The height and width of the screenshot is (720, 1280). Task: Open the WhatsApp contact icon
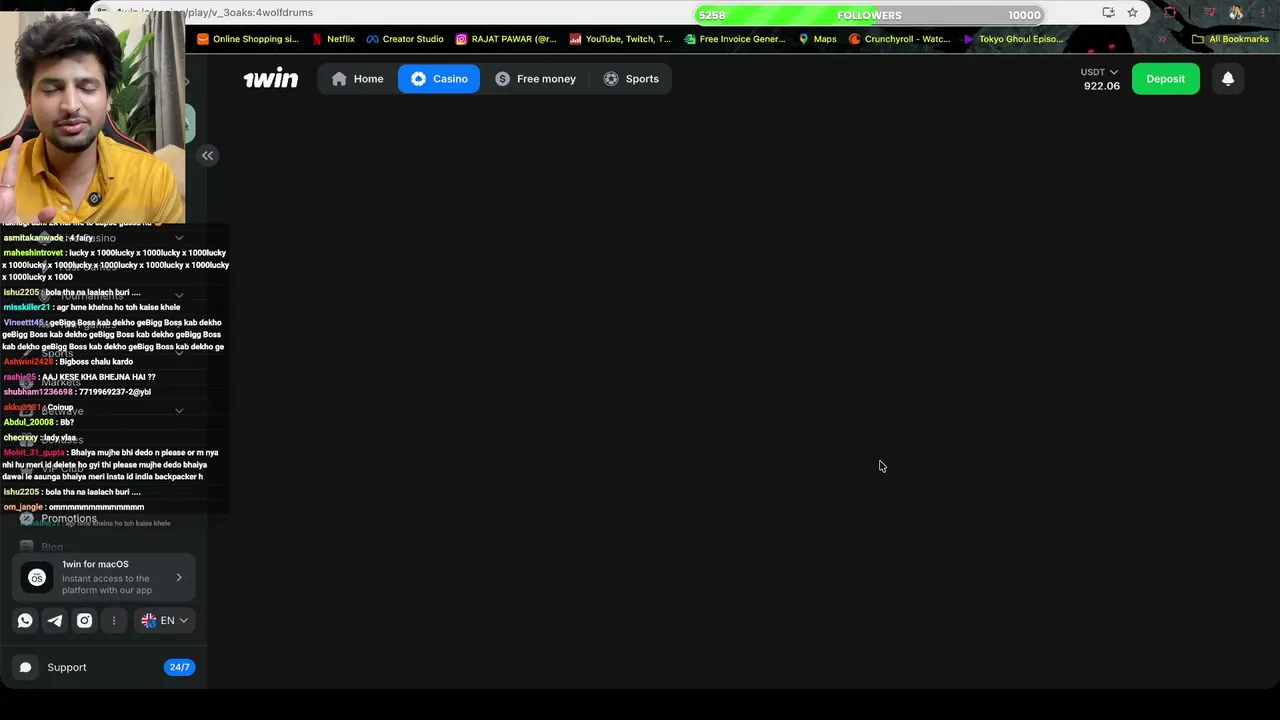25,620
